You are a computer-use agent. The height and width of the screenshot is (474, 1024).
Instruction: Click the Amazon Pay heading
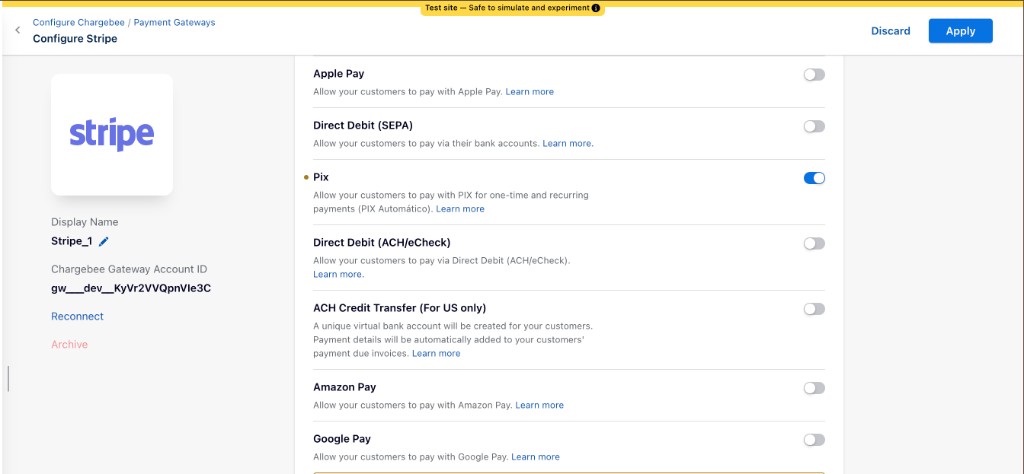(x=344, y=387)
